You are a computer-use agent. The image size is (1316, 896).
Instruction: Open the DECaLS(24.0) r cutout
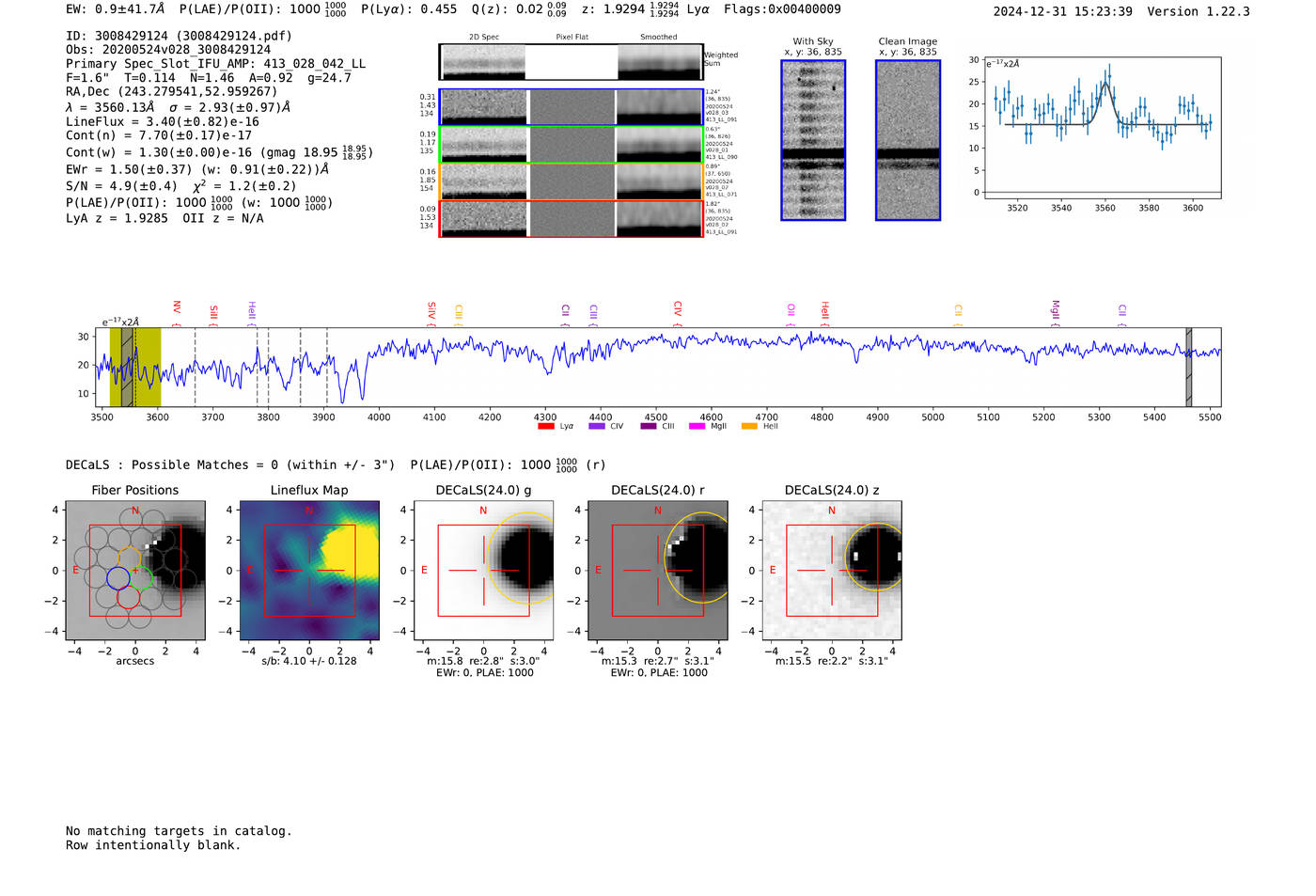(657, 571)
